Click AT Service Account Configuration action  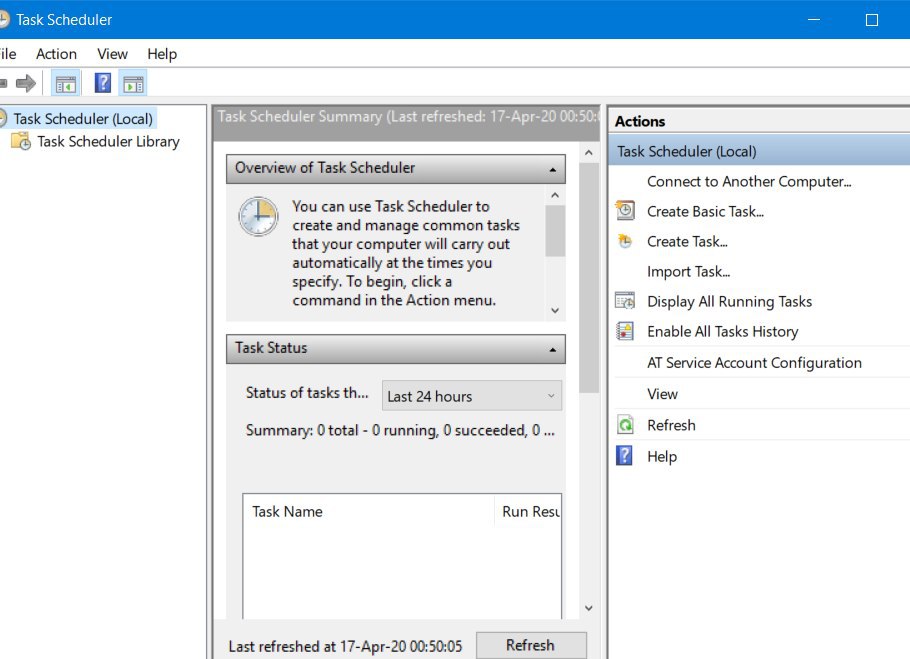pos(754,363)
